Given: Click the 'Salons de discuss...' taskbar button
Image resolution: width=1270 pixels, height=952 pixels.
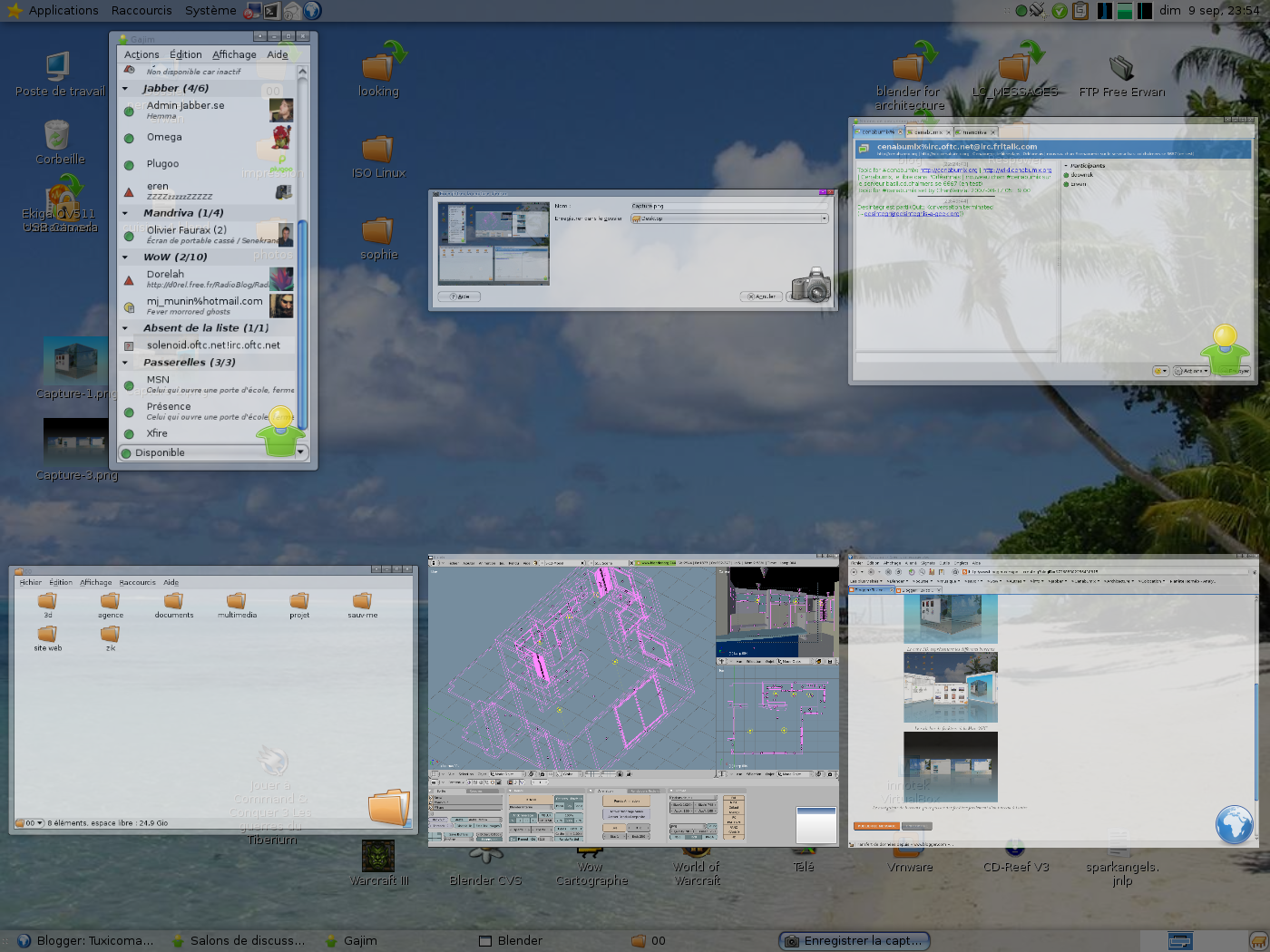Looking at the screenshot, I should 239,941.
